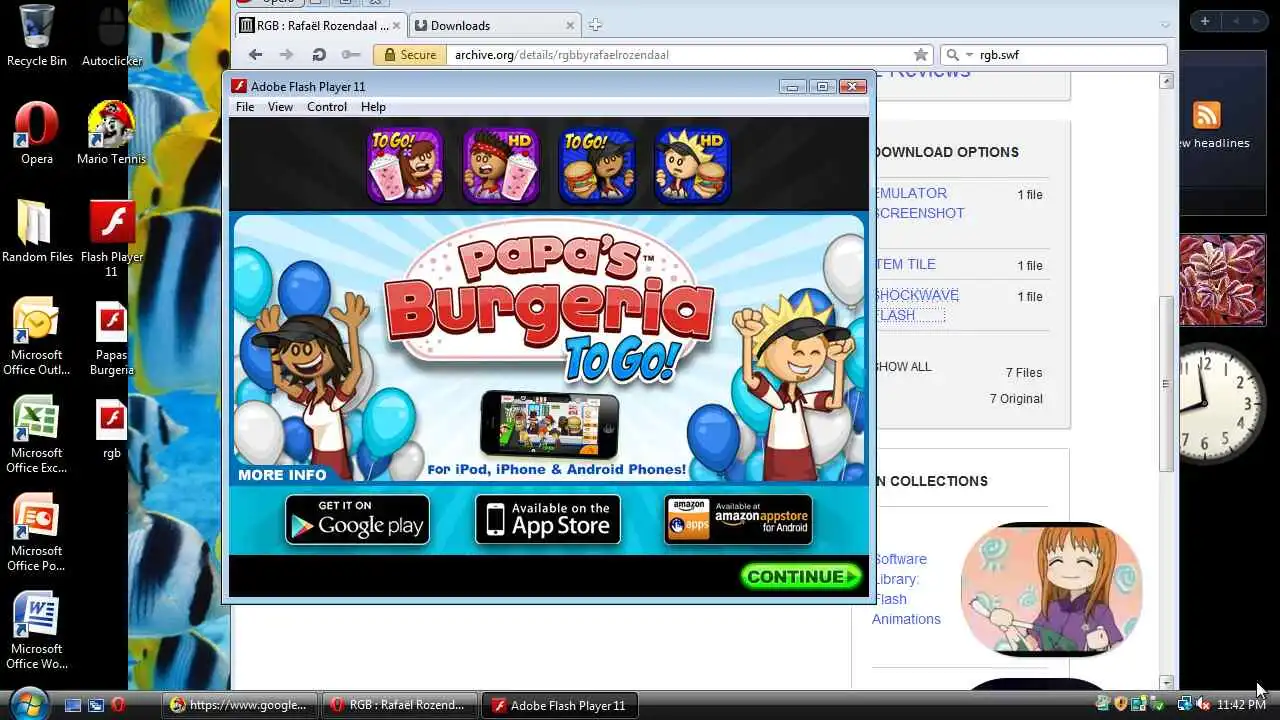Open the search engine dropdown arrow
Screen dimensions: 1280x720
coord(969,56)
